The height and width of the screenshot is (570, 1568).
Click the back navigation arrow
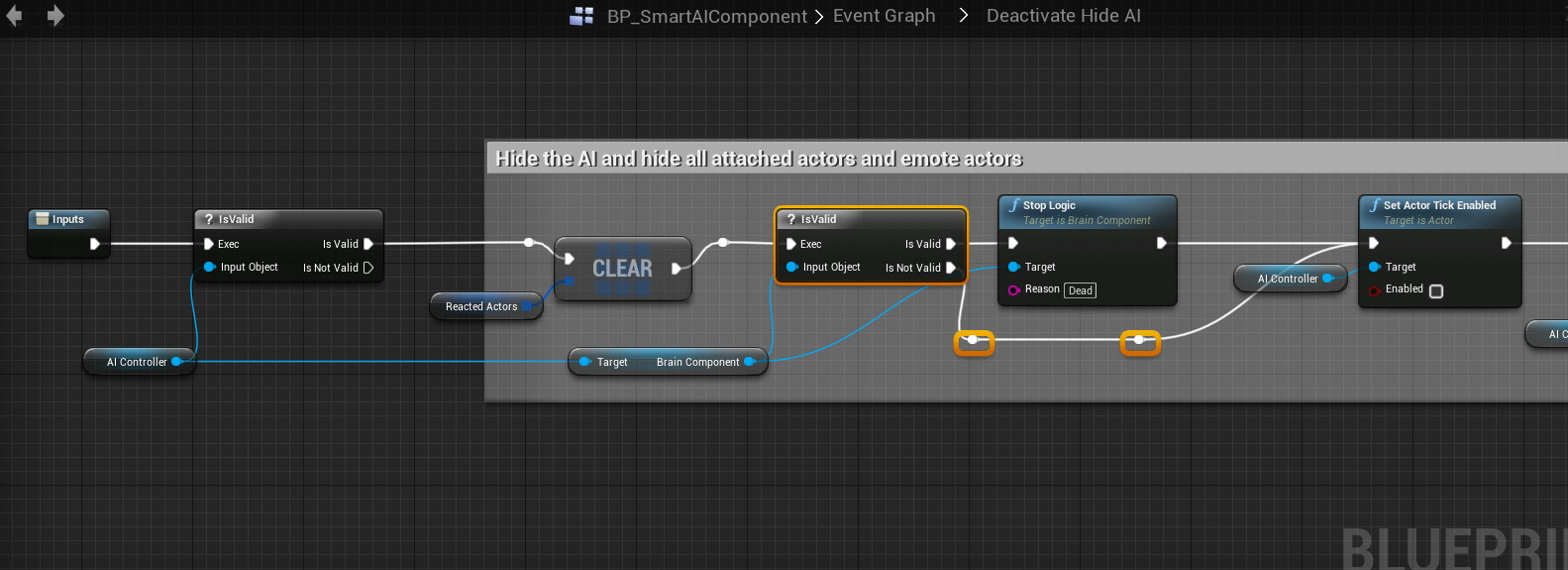pyautogui.click(x=14, y=16)
